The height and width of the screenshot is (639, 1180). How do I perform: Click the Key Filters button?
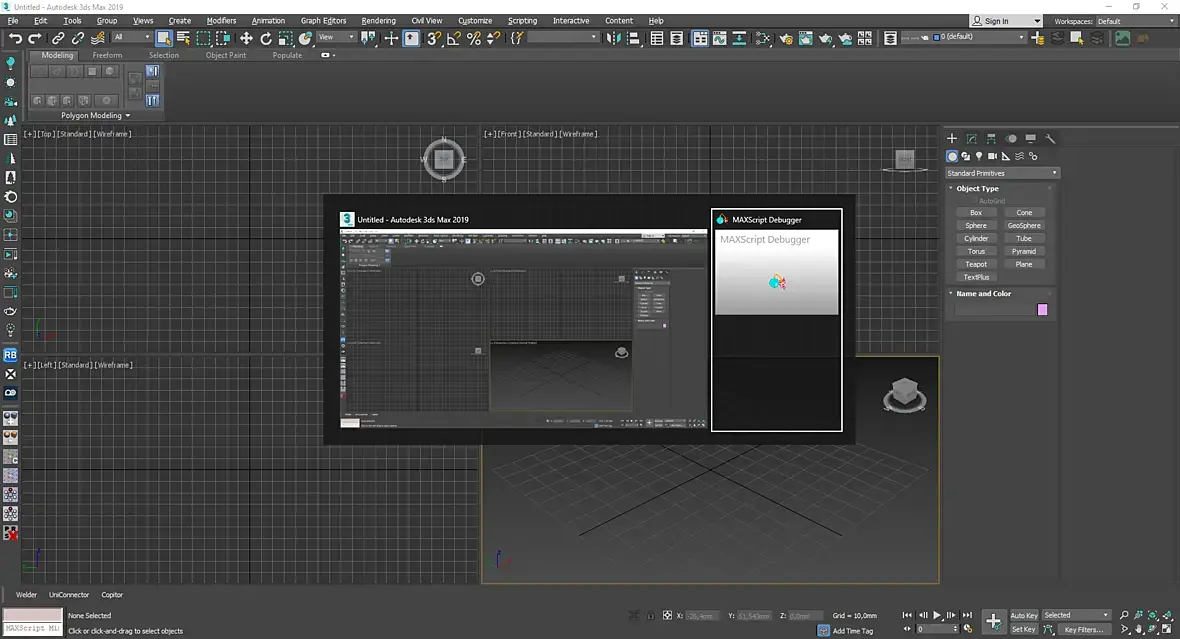click(x=1083, y=630)
